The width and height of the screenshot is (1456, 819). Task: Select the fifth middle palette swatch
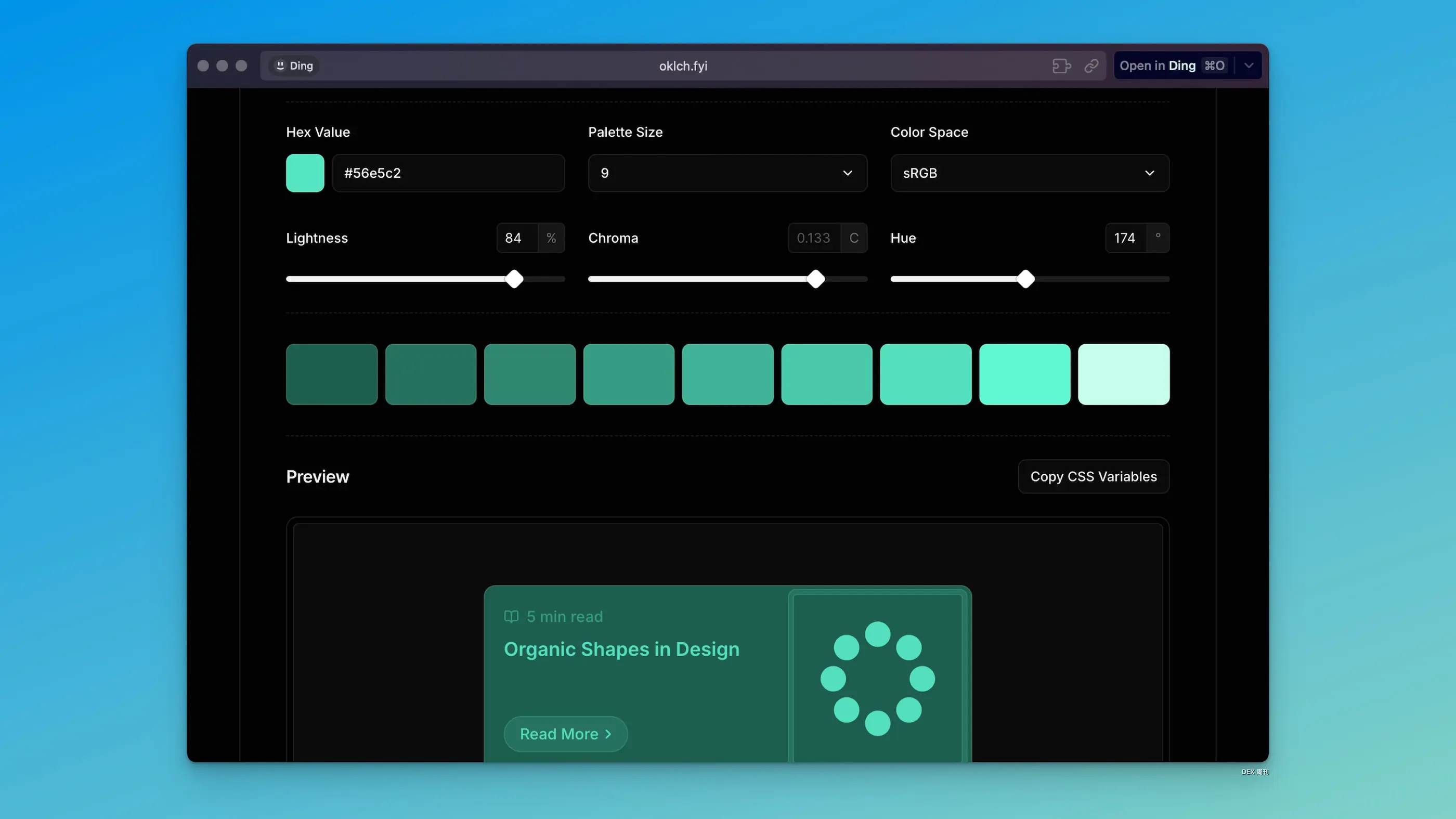(x=728, y=374)
